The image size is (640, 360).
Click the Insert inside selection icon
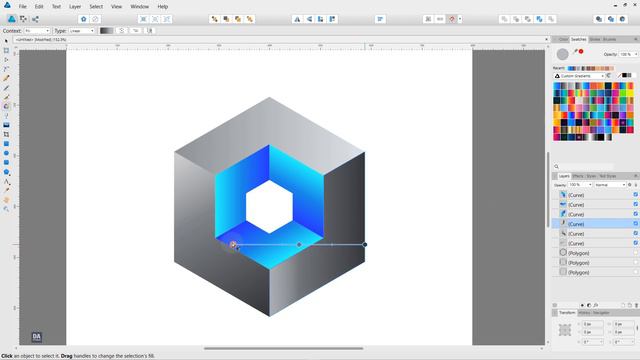coord(622,19)
